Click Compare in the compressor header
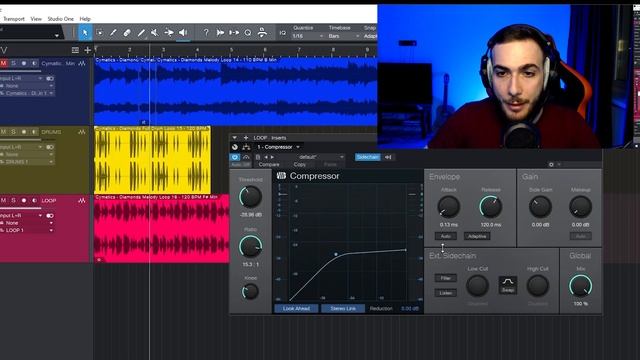640x360 pixels. [269, 164]
